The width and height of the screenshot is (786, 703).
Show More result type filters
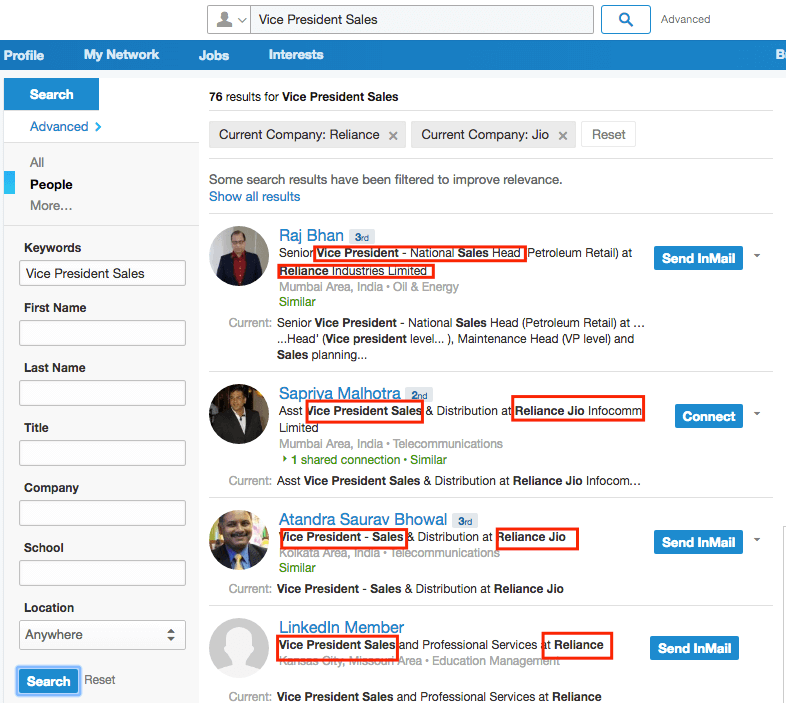coord(51,206)
